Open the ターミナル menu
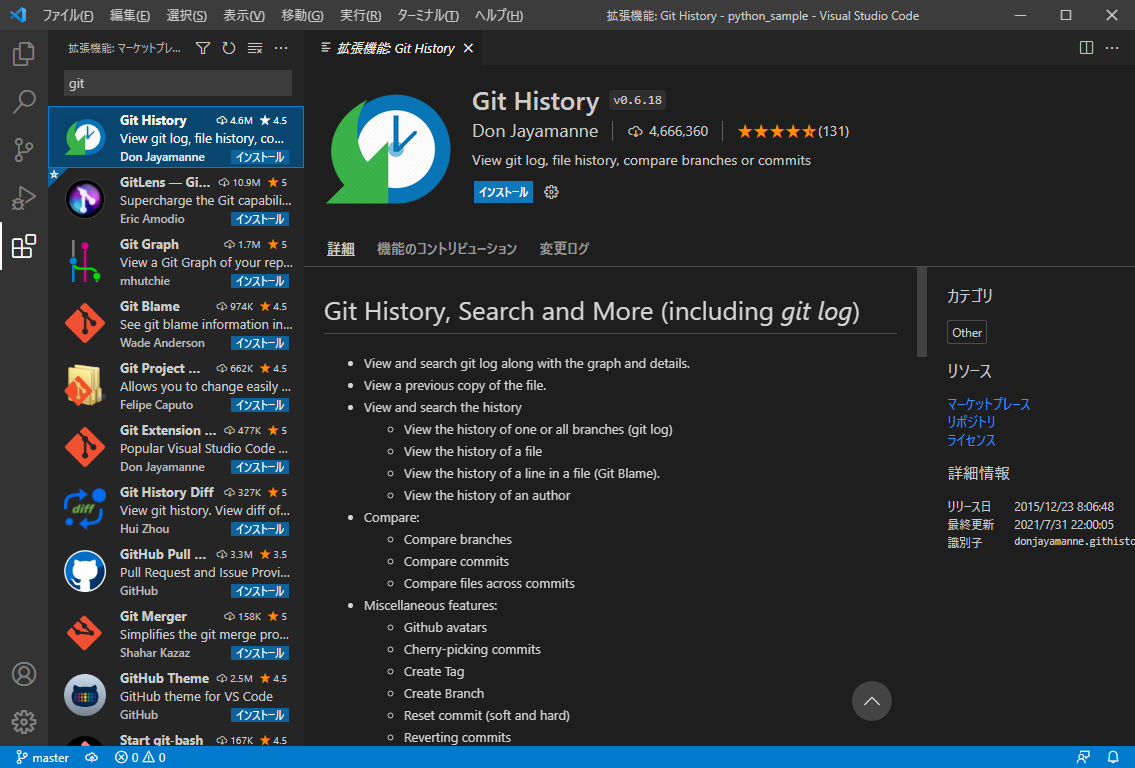The width and height of the screenshot is (1135, 768). pos(427,16)
